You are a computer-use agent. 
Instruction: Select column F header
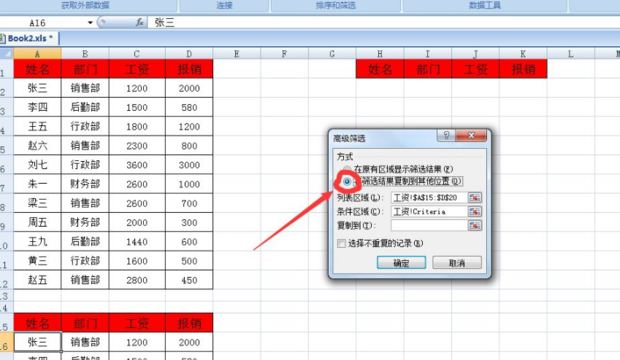click(x=284, y=54)
